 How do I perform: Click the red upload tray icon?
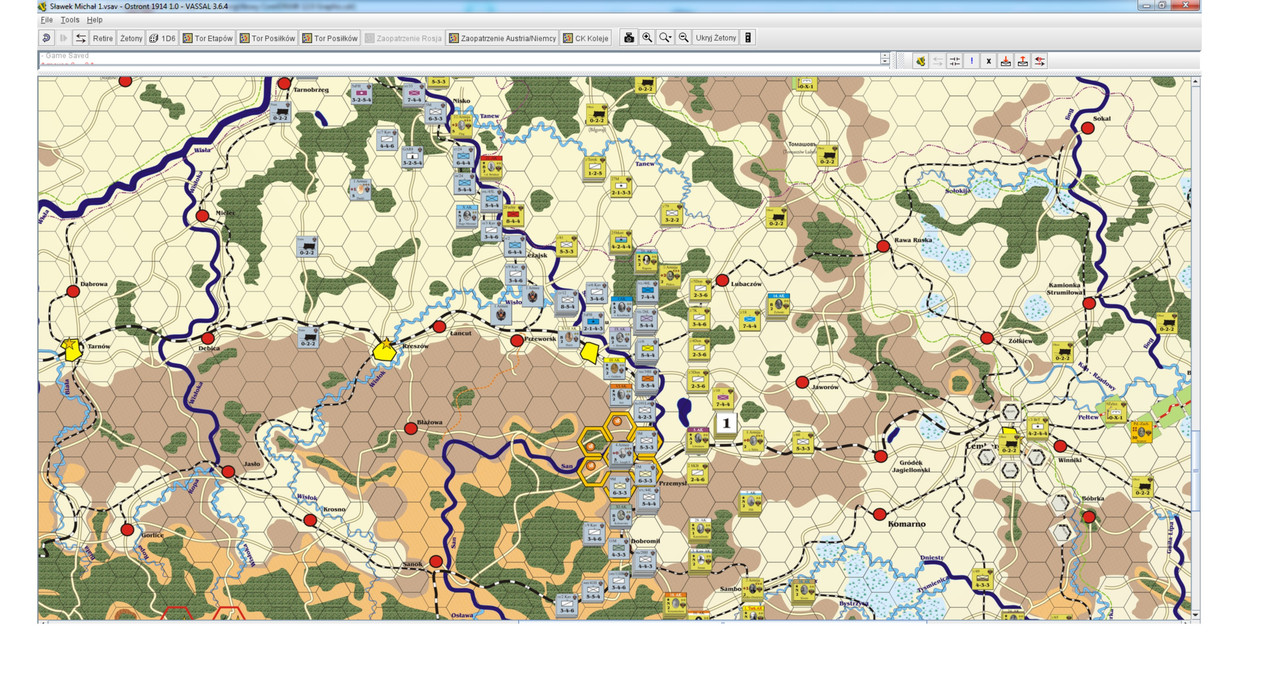[x=1023, y=61]
